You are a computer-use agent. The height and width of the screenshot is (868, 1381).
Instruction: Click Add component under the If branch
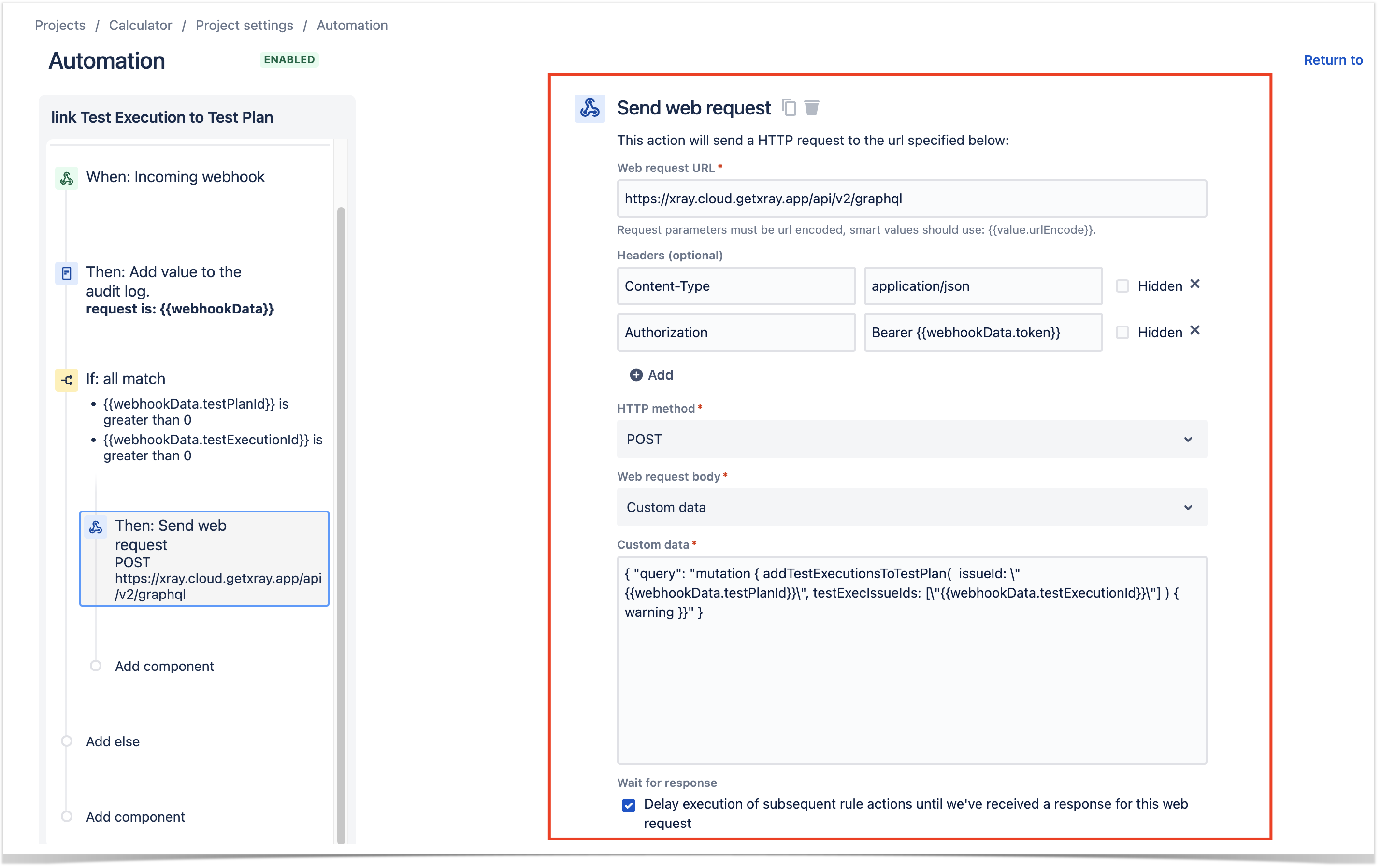click(x=165, y=666)
